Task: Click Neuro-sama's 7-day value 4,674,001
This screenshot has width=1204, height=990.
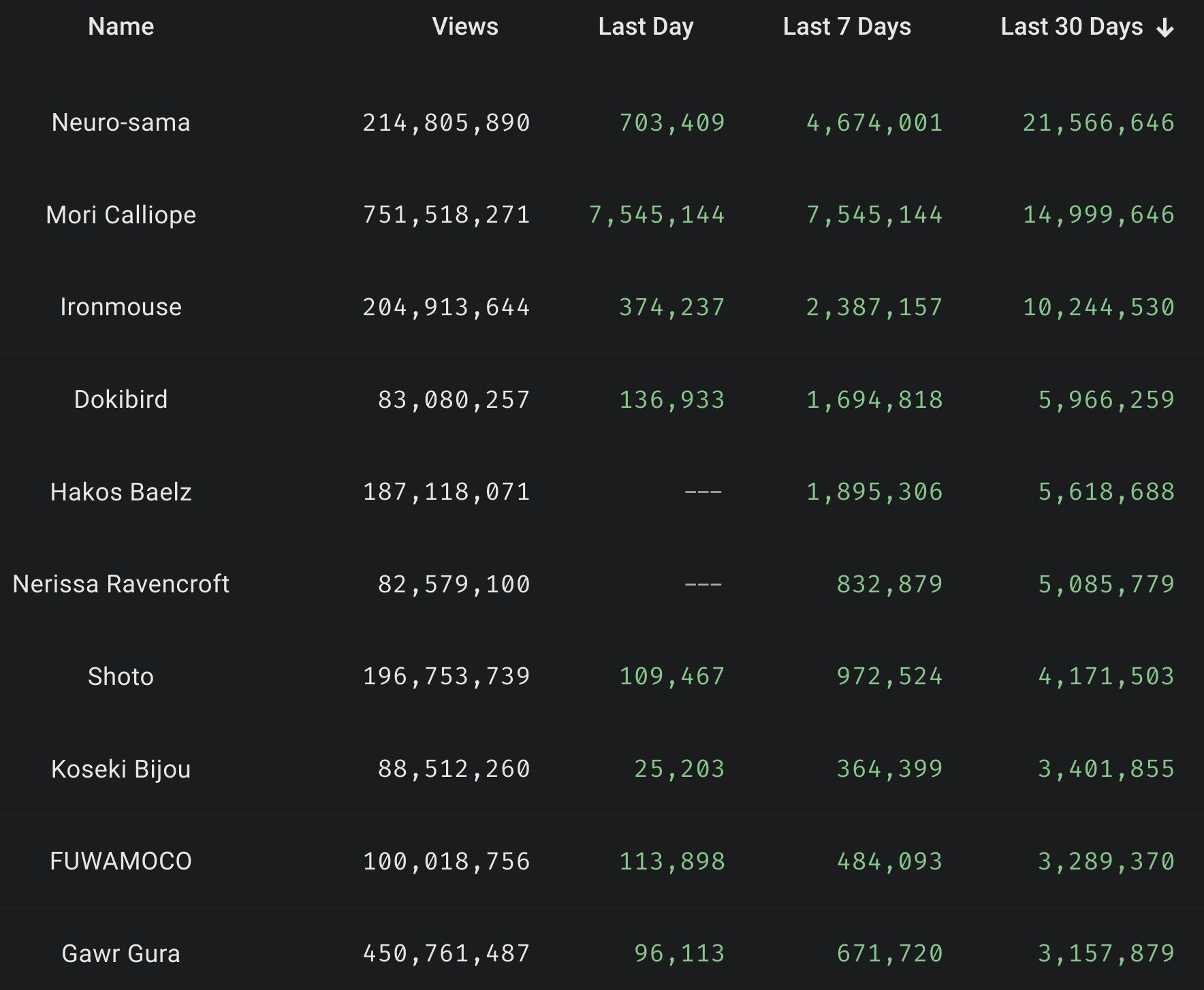Action: point(875,123)
